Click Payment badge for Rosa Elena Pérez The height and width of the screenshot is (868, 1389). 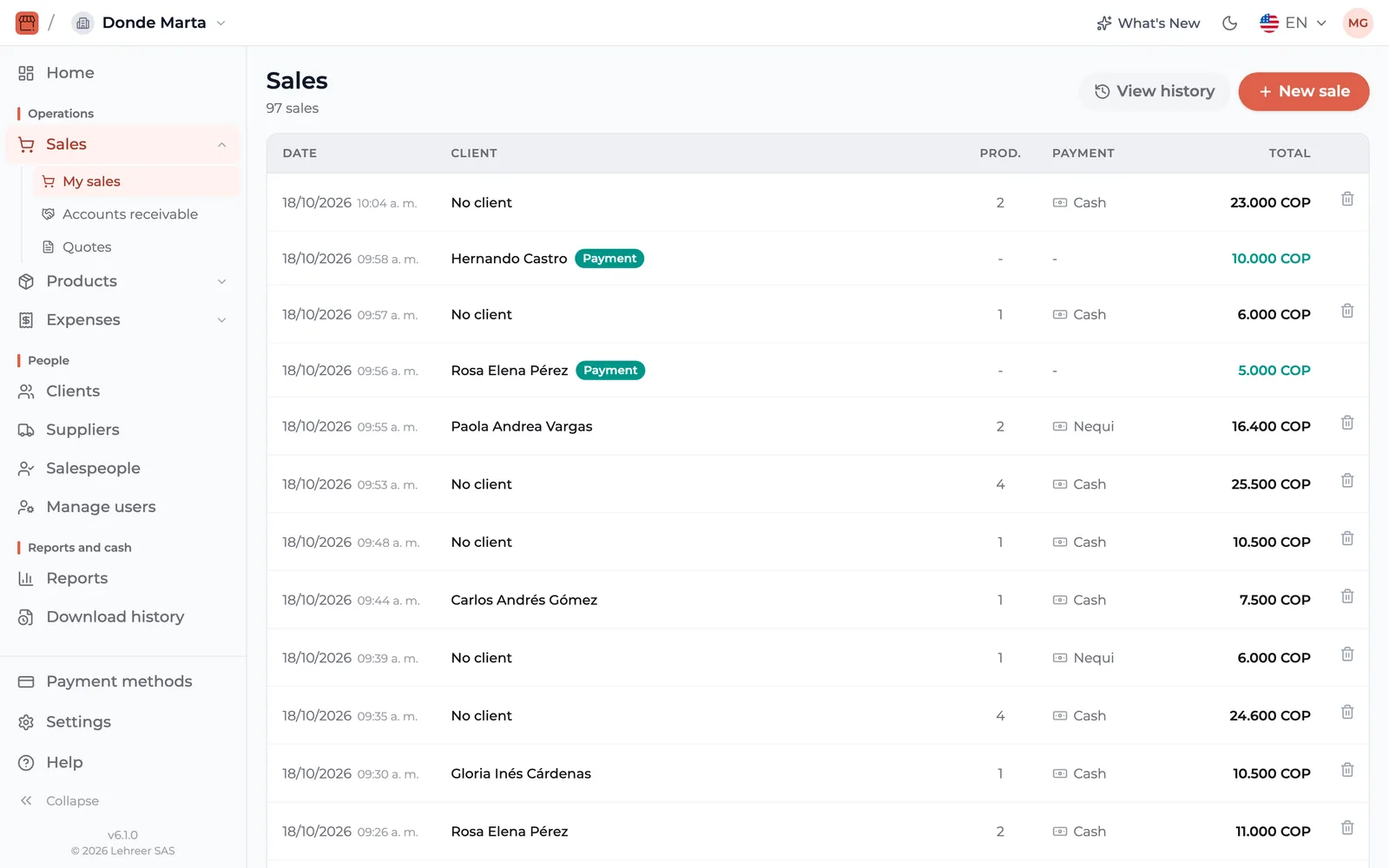pyautogui.click(x=610, y=371)
